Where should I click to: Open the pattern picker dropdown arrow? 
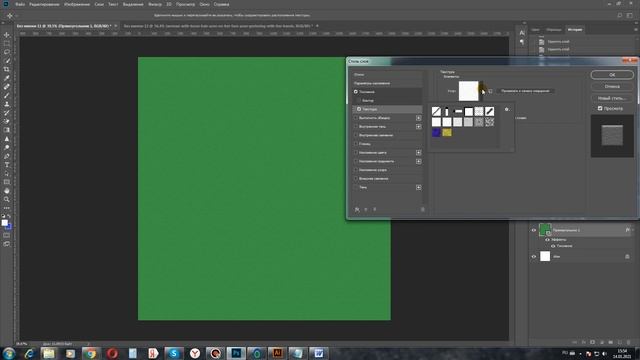click(481, 90)
